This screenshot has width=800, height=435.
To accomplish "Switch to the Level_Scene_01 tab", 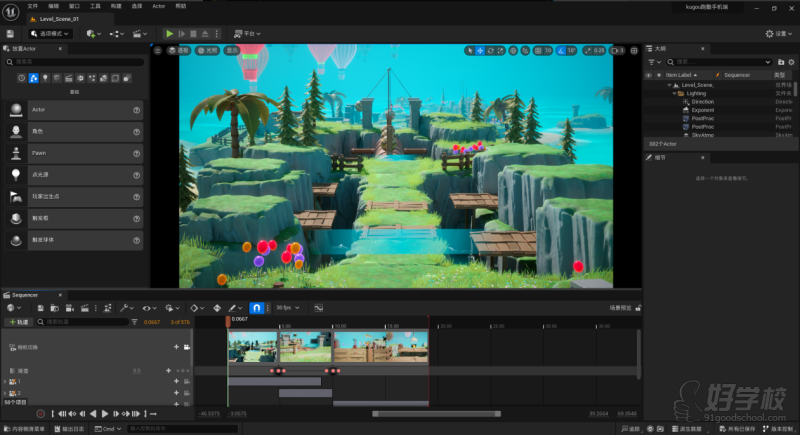I will (x=58, y=18).
